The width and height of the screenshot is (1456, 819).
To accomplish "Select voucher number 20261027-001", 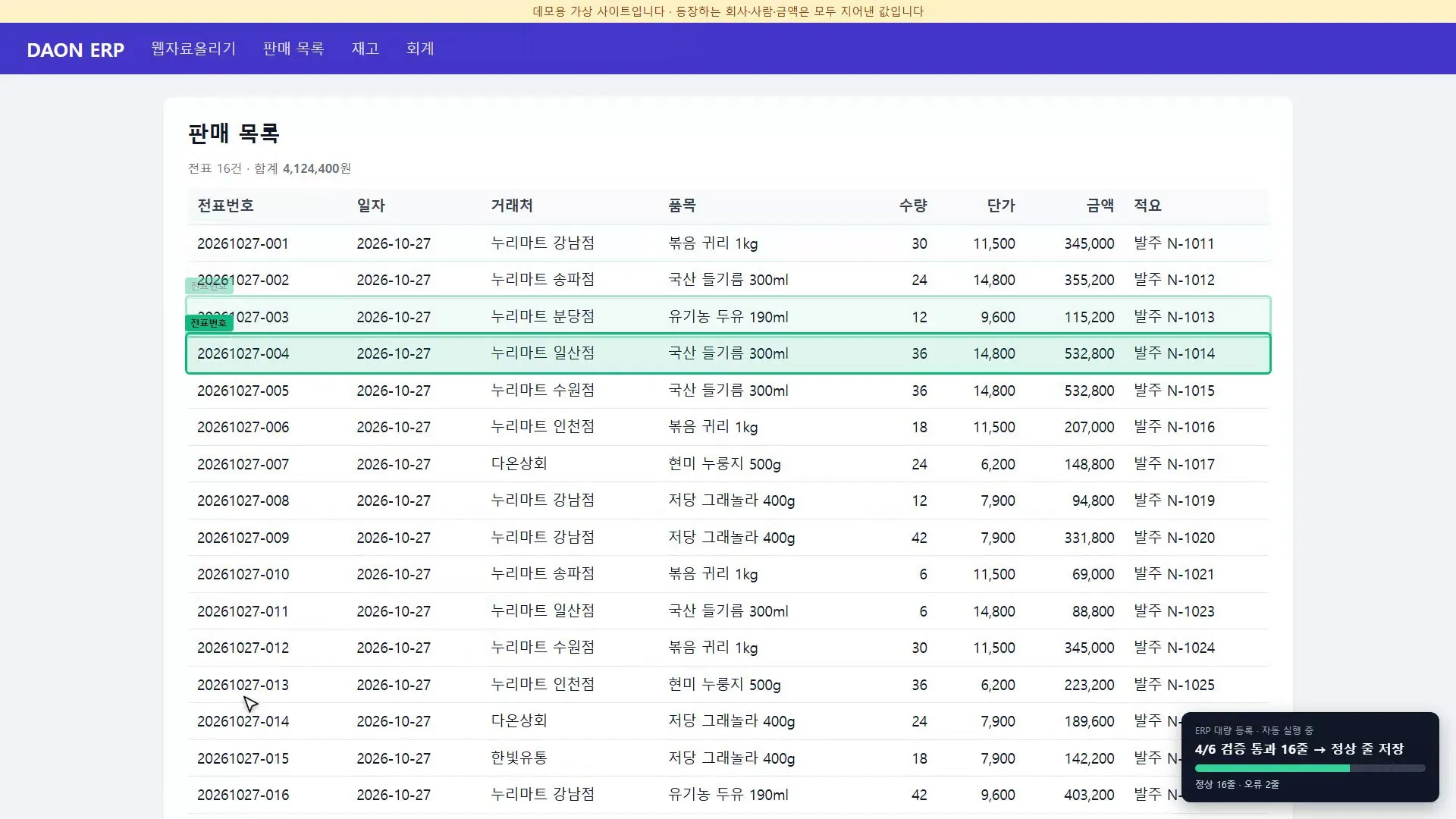I will [243, 243].
